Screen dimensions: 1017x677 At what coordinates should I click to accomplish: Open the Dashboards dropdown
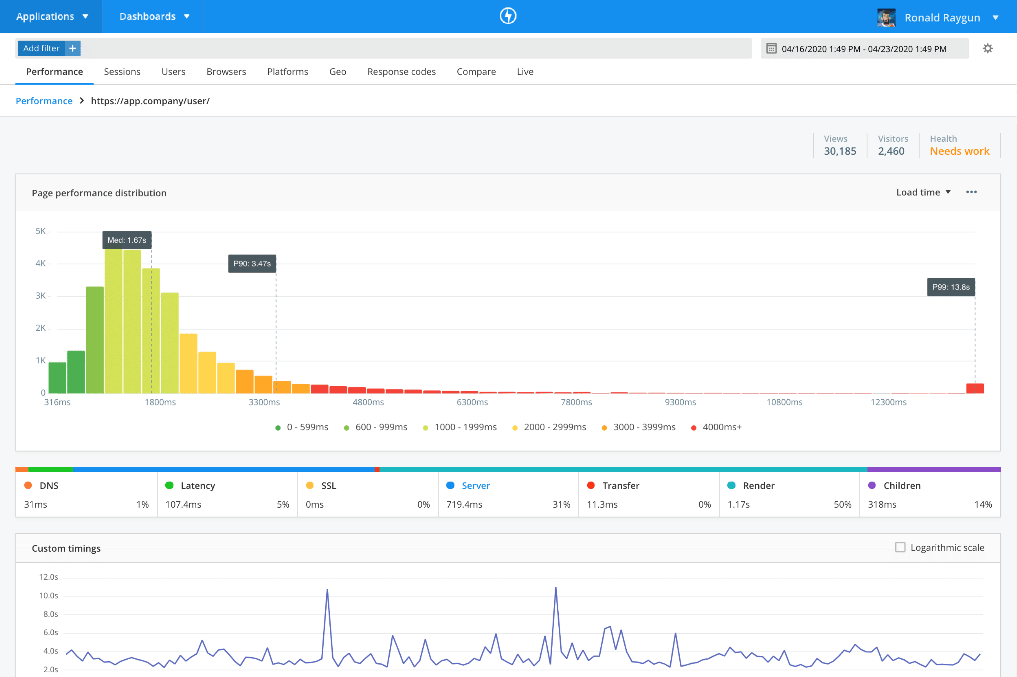click(150, 16)
